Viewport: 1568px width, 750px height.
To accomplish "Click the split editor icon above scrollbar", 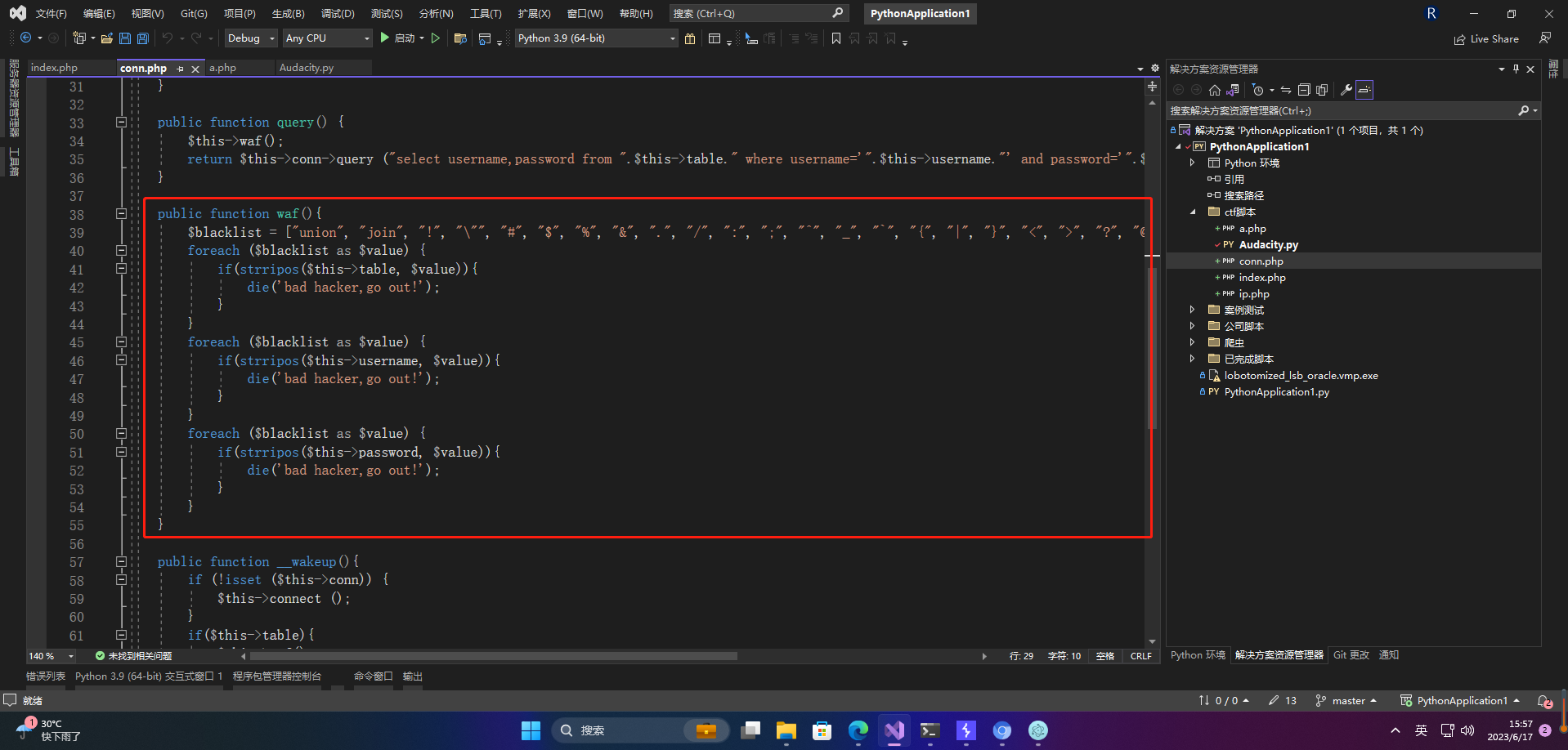I will 1152,86.
